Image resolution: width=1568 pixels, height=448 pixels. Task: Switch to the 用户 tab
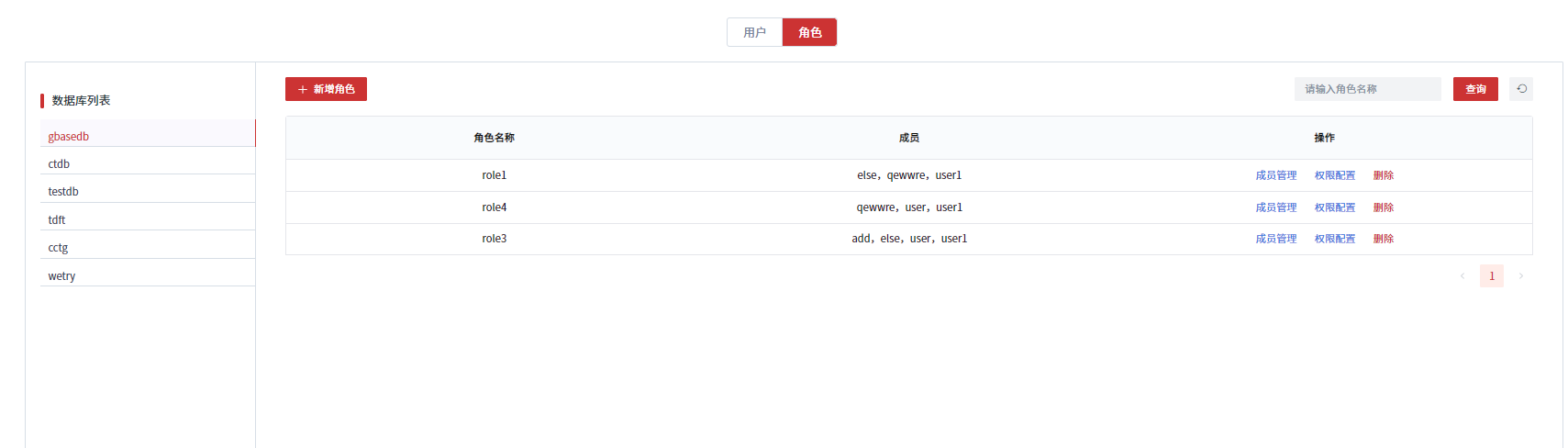pyautogui.click(x=754, y=32)
